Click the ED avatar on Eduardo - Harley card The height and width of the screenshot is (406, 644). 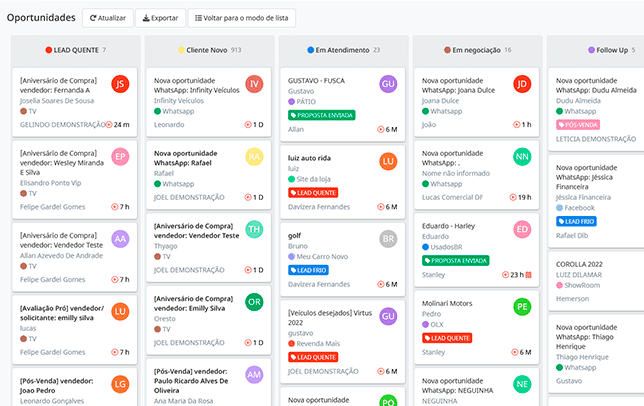522,229
